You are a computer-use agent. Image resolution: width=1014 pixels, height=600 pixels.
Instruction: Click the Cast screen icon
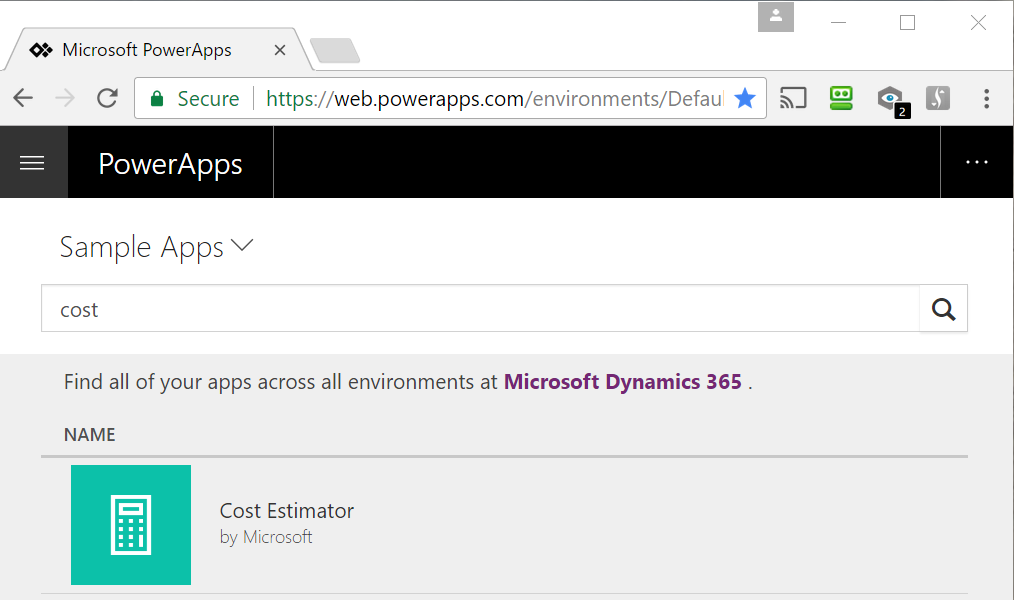tap(793, 98)
